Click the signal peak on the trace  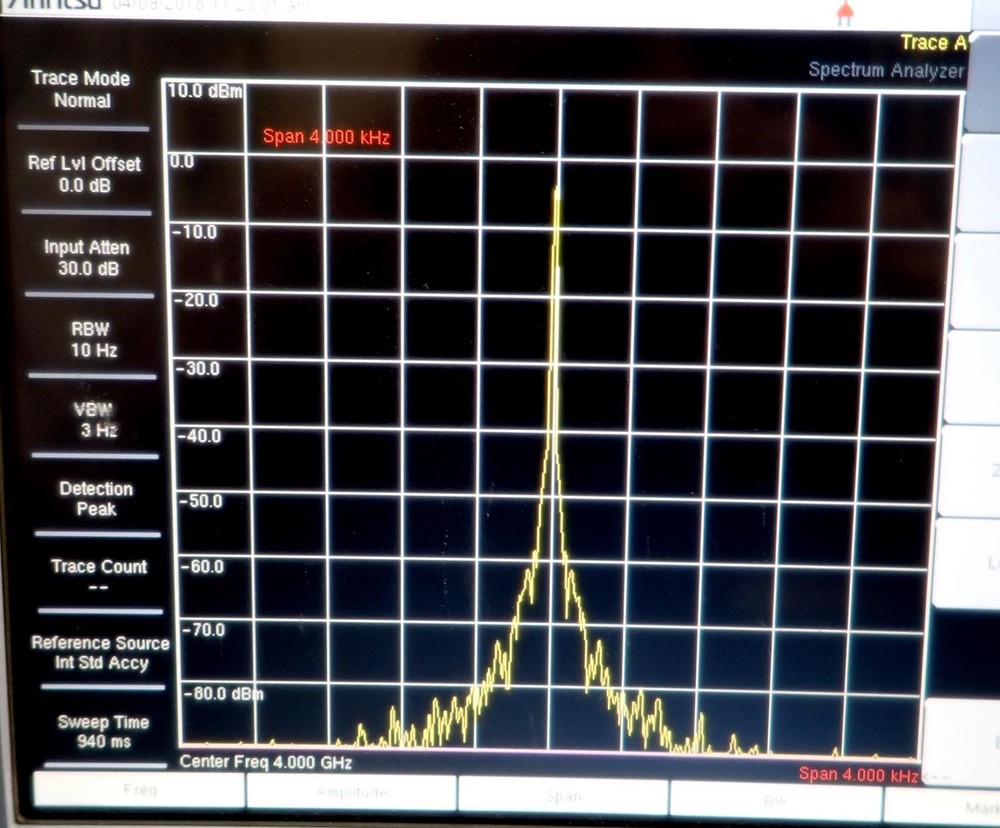pos(556,190)
